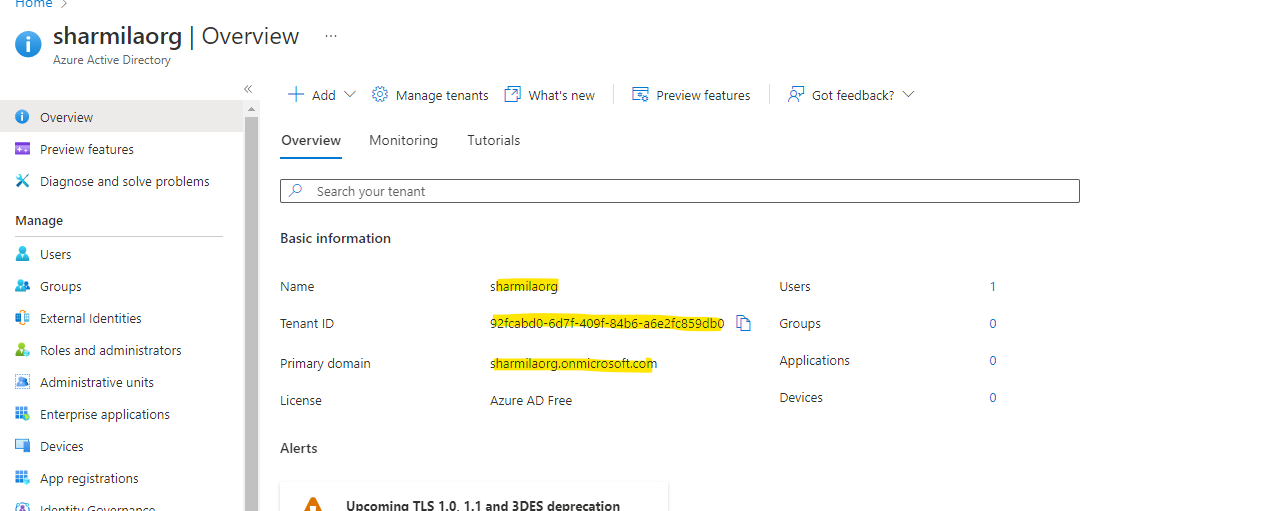Open the Upcoming TLS deprecation alert title
The height and width of the screenshot is (511, 1263).
point(483,505)
